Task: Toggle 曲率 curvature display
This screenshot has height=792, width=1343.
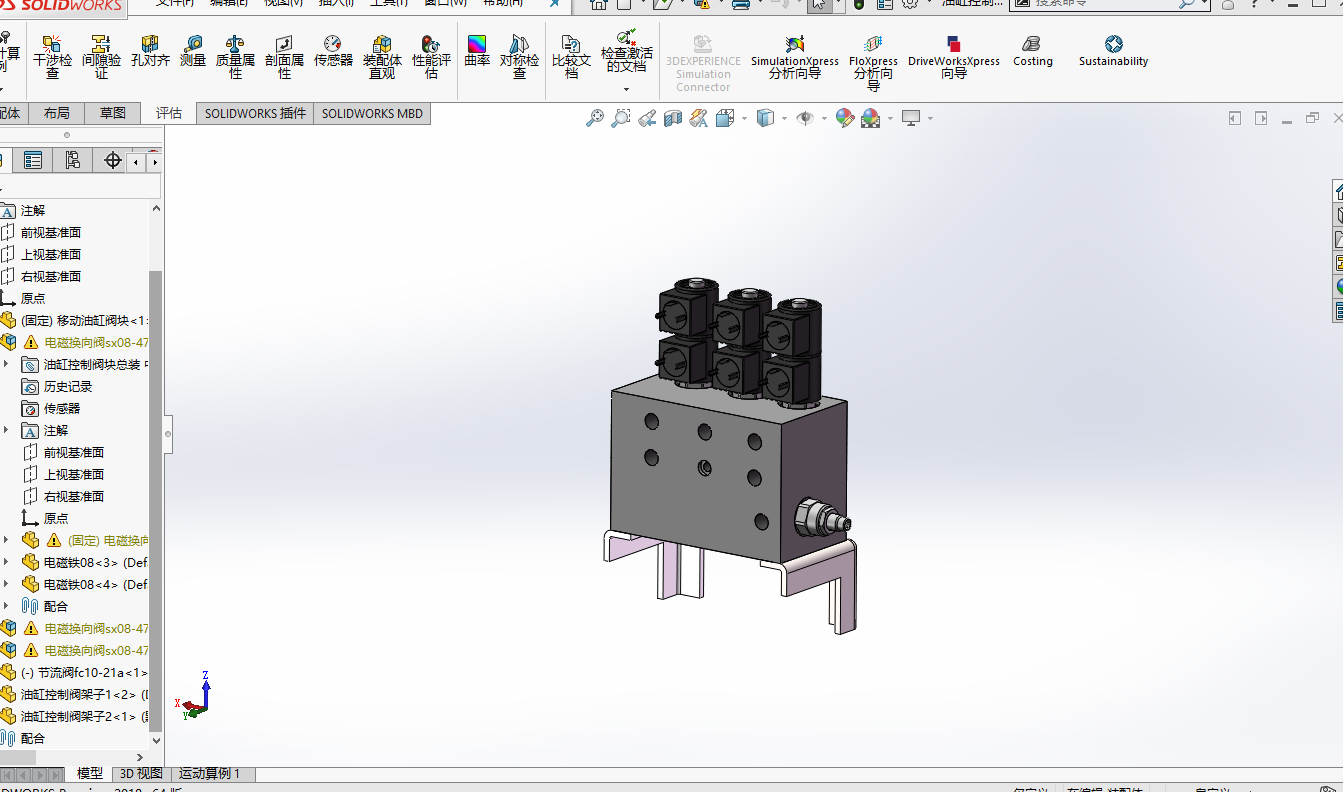Action: (x=477, y=52)
